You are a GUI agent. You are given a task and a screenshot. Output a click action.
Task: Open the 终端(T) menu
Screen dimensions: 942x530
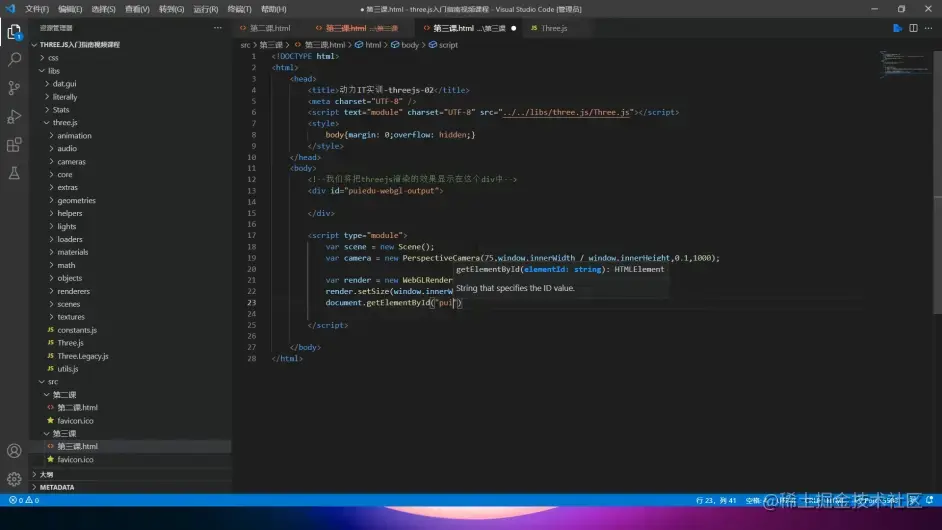(x=239, y=9)
